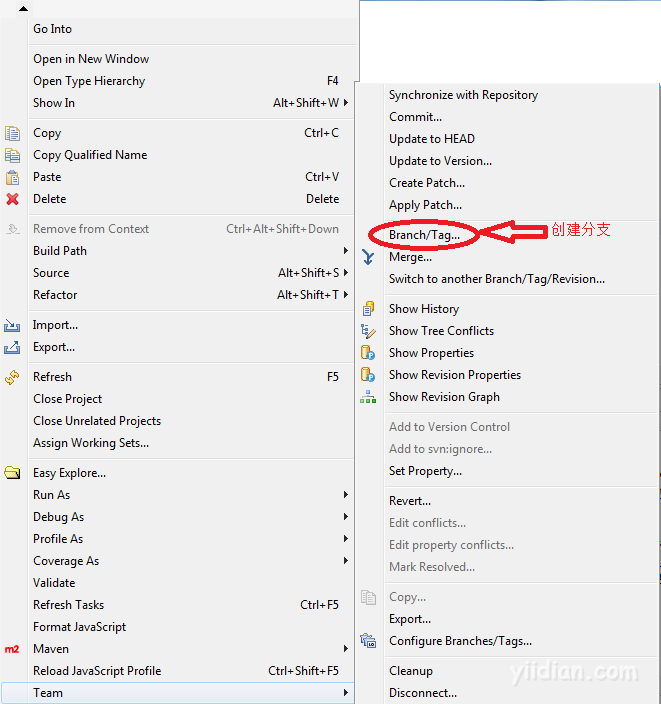Choose Apply Patch...

(425, 205)
